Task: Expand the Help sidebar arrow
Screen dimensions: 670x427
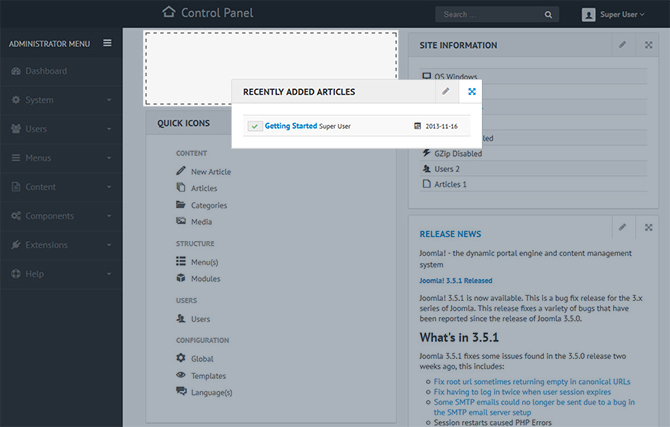Action: tap(109, 274)
